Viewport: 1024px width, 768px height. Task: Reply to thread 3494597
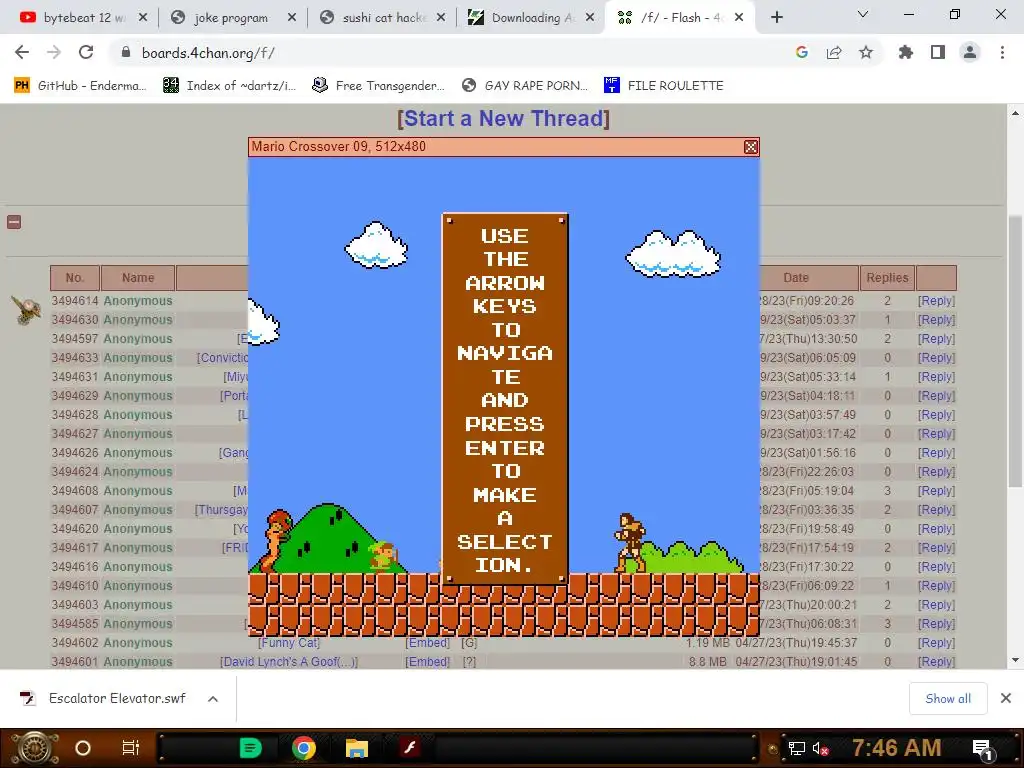click(x=936, y=338)
